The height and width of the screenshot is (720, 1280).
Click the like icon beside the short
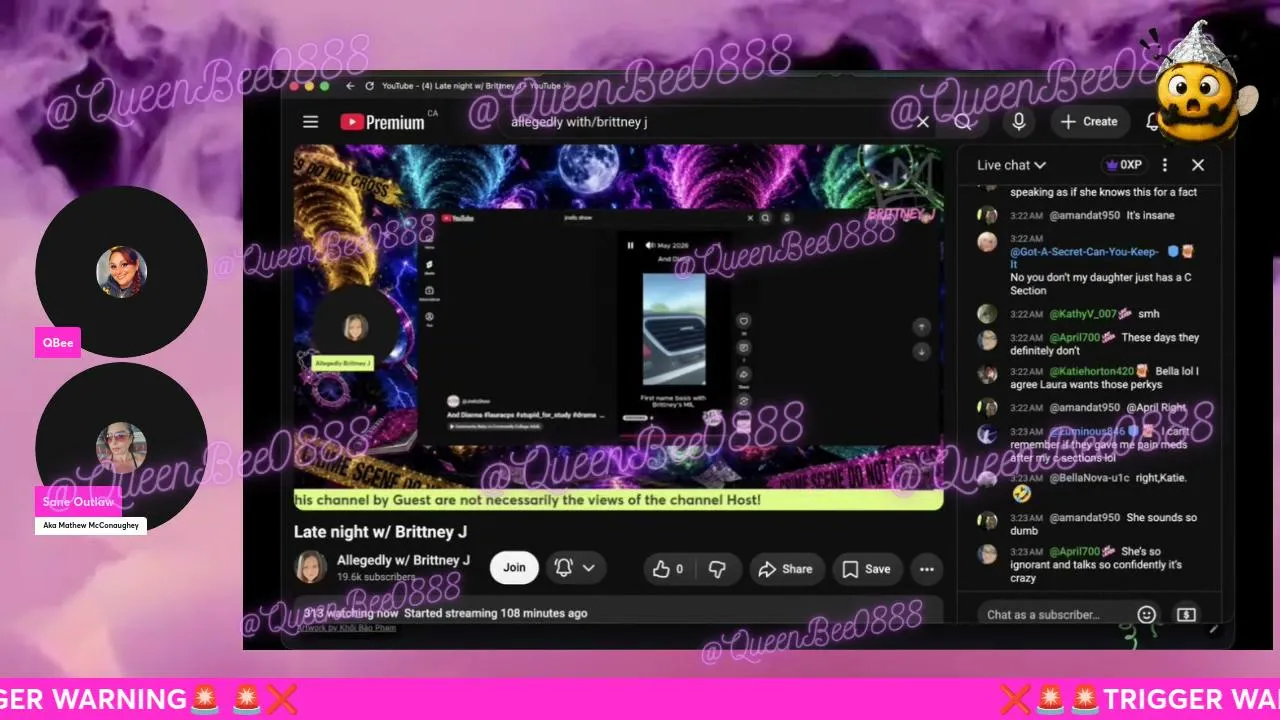coord(743,322)
